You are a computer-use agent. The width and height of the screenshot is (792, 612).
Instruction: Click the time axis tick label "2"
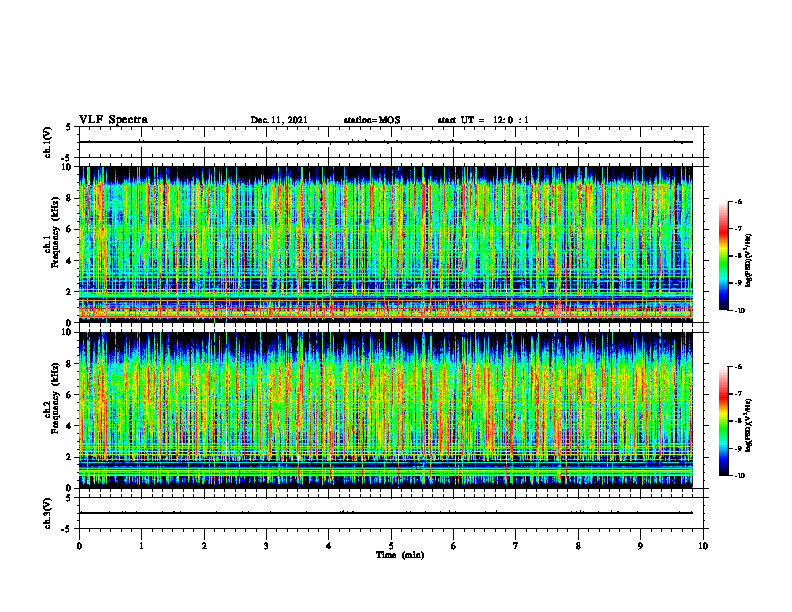pyautogui.click(x=204, y=546)
